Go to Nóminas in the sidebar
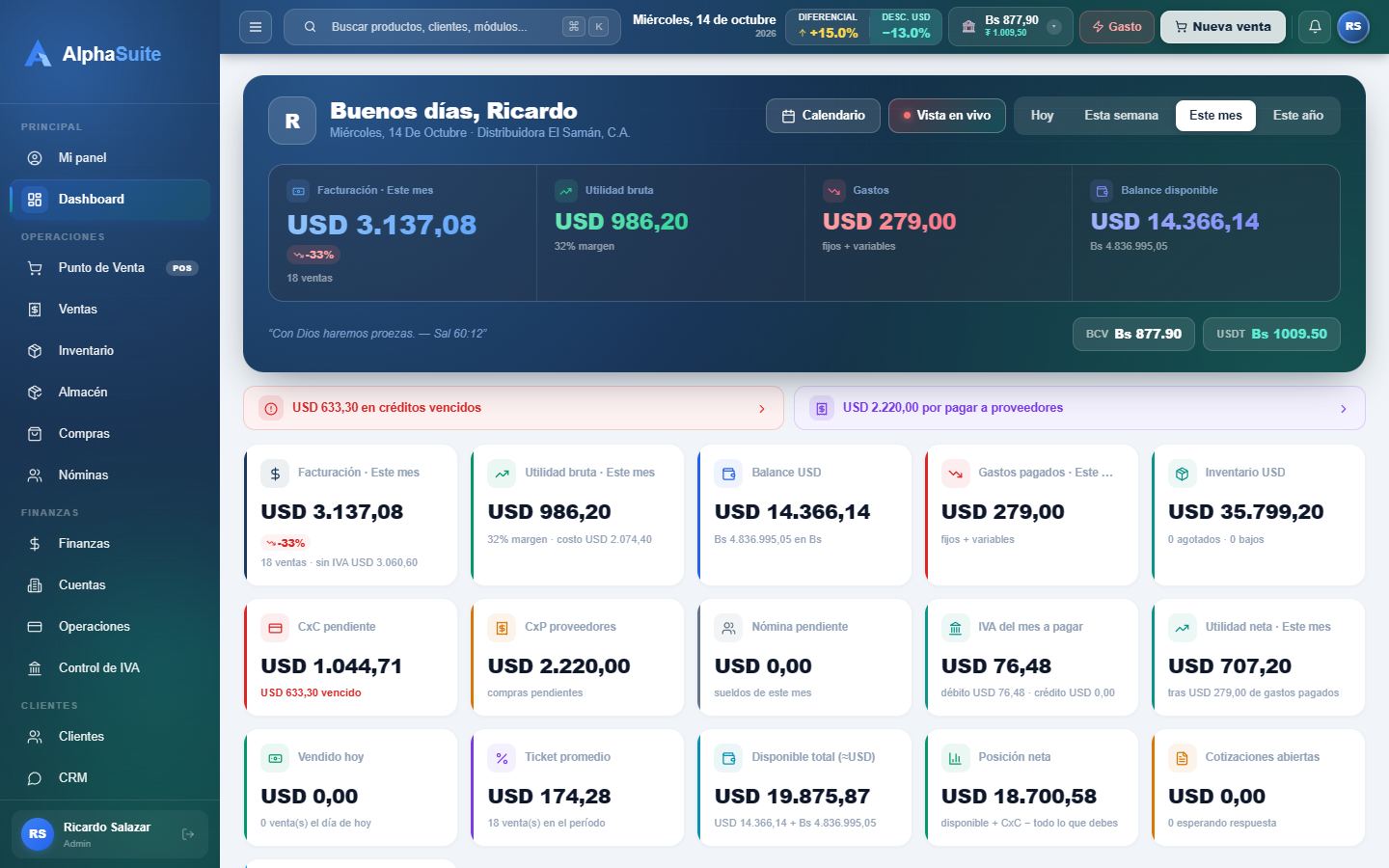Screen dimensions: 1389x868 (110, 475)
